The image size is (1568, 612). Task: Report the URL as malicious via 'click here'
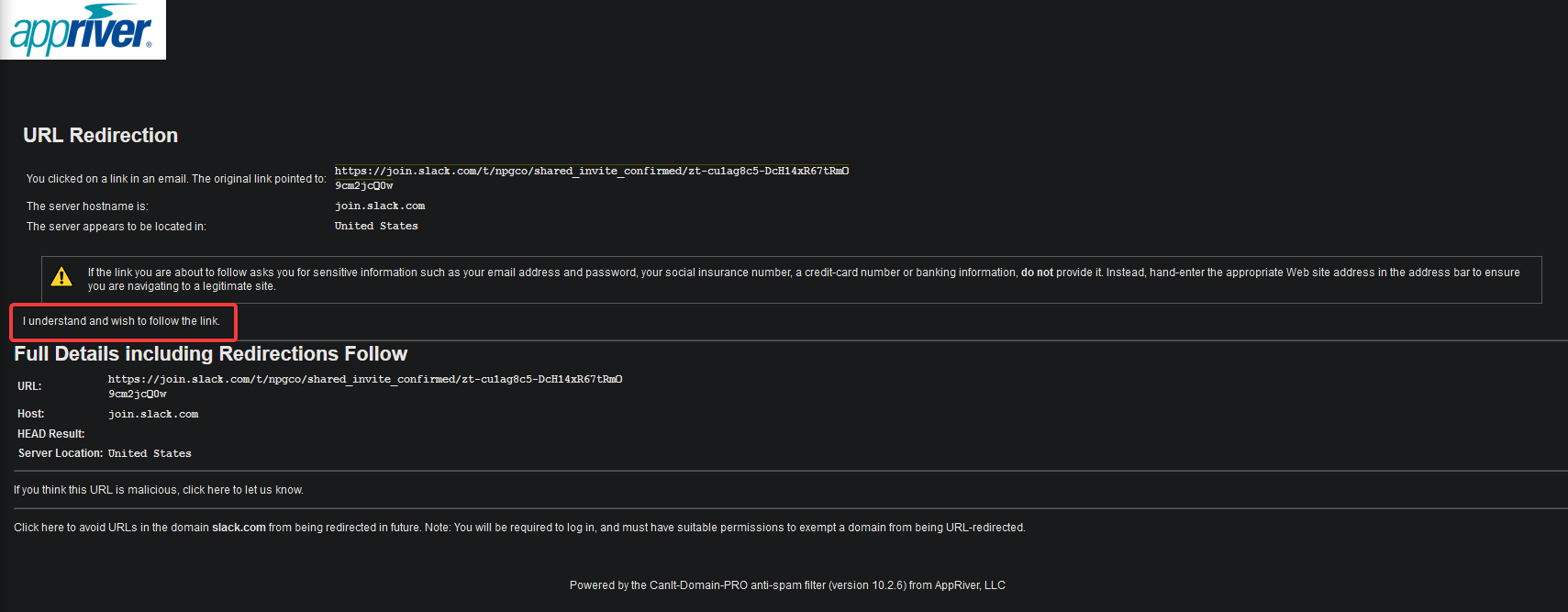coord(206,490)
